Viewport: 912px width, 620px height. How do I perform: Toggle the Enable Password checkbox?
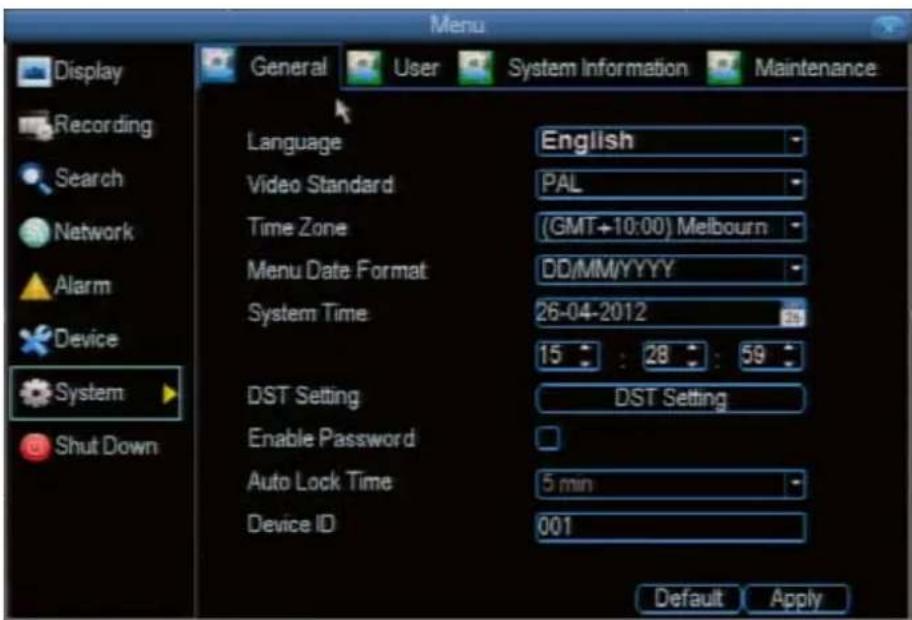[x=547, y=439]
